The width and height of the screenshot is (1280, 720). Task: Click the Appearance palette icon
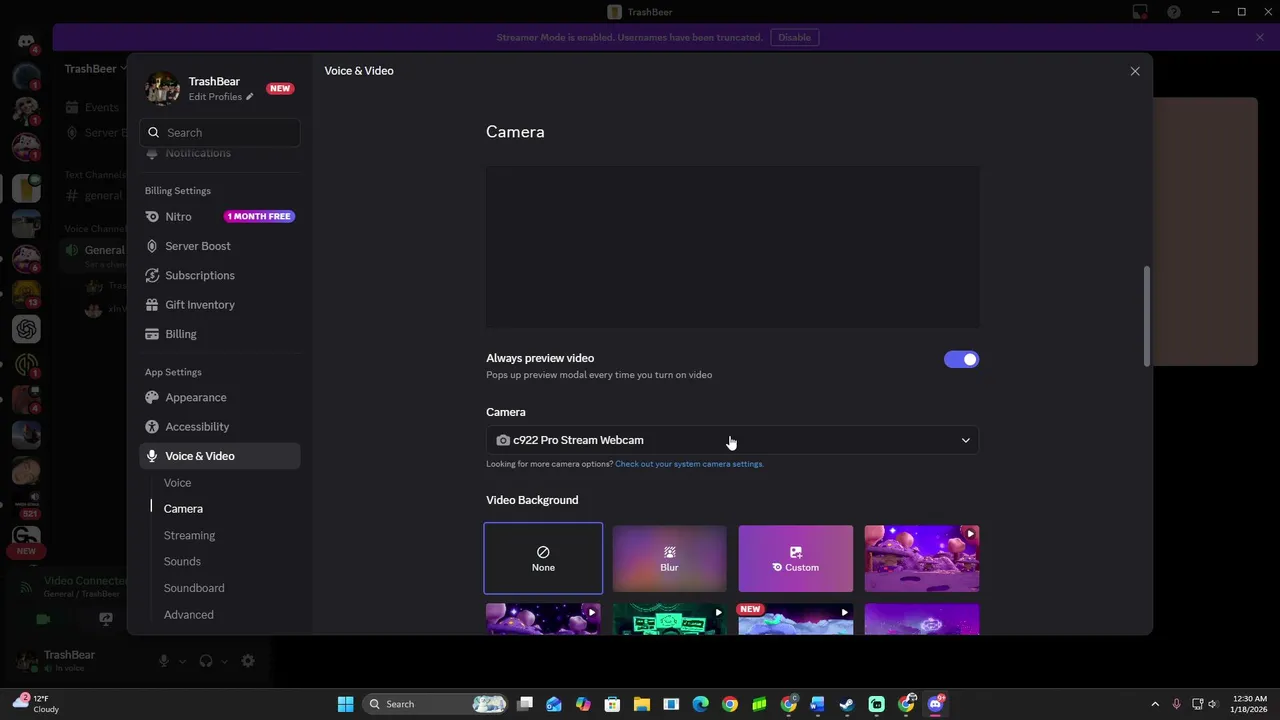pos(152,397)
